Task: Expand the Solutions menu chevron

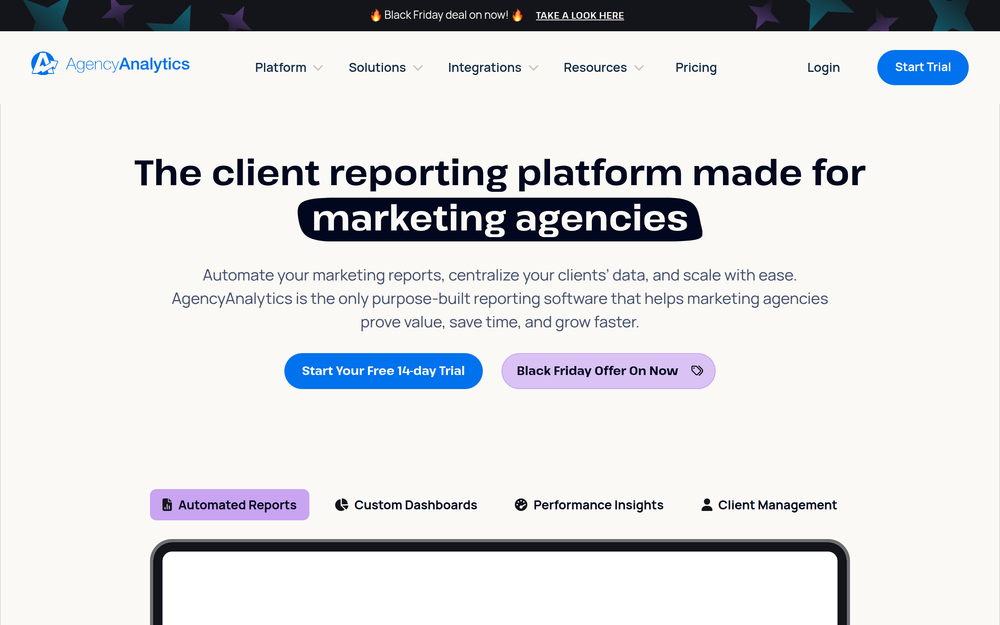Action: (418, 68)
